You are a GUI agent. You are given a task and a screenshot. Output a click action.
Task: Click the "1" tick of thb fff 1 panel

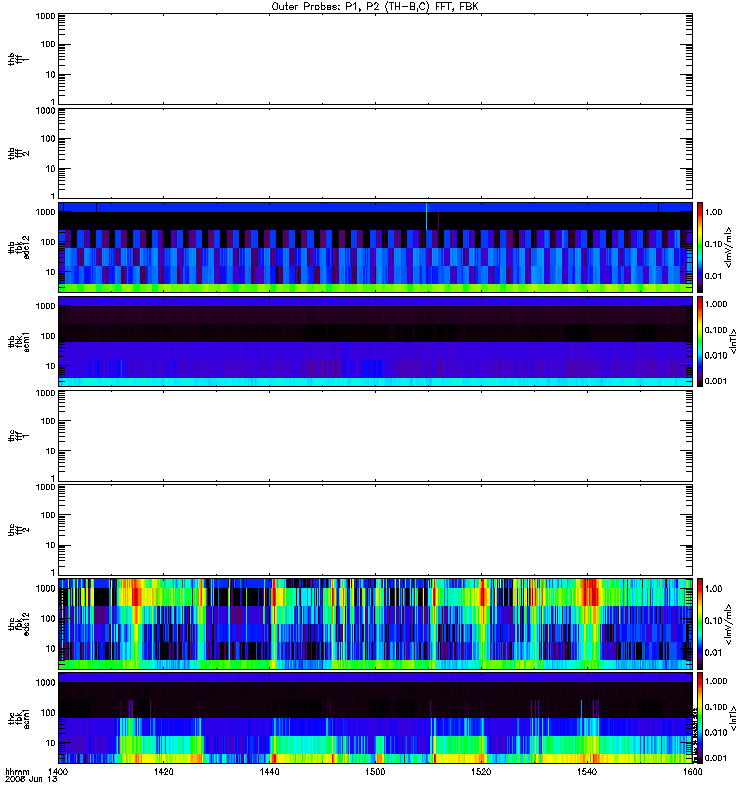pos(53,102)
